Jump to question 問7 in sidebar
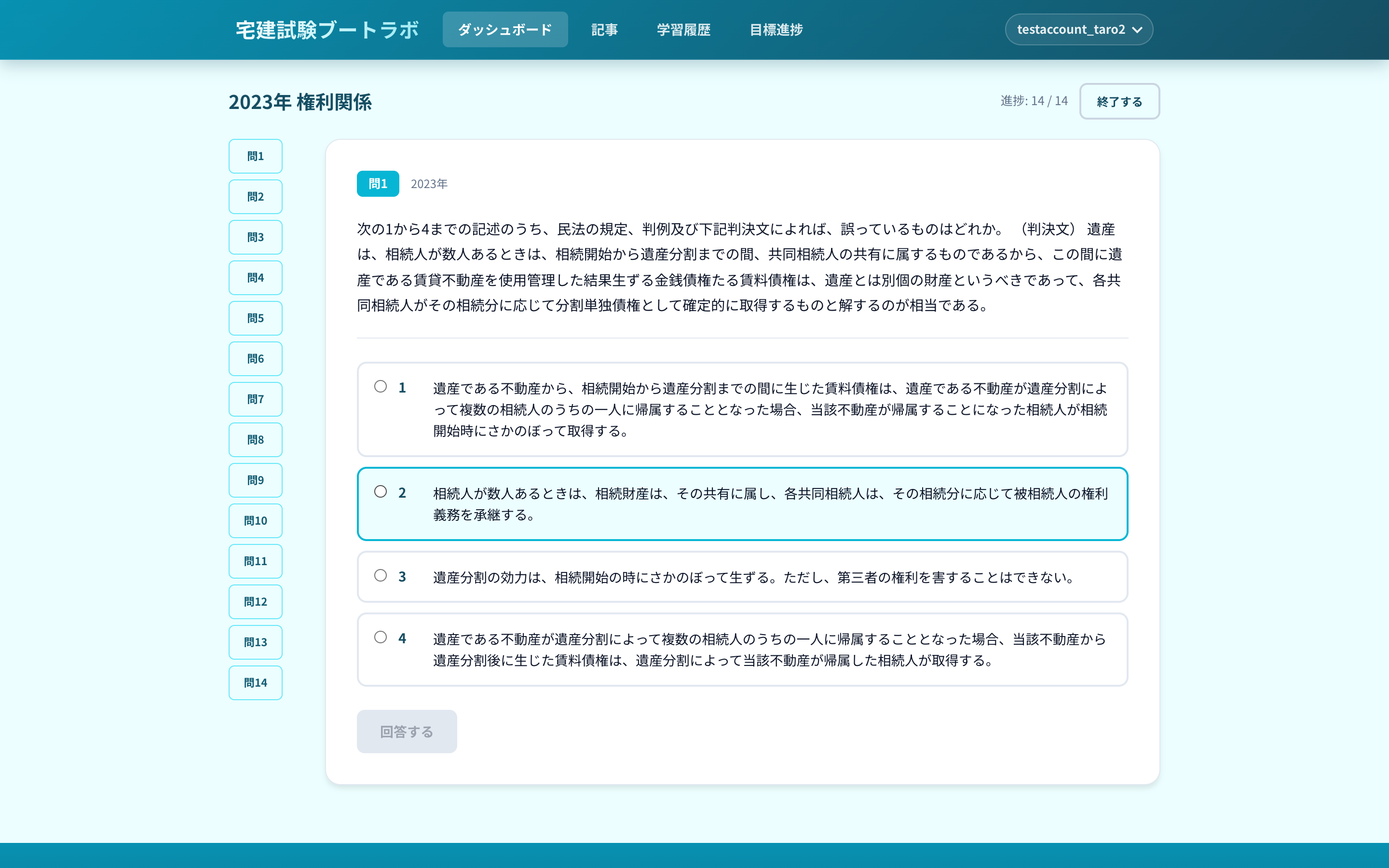Viewport: 1389px width, 868px height. (256, 399)
